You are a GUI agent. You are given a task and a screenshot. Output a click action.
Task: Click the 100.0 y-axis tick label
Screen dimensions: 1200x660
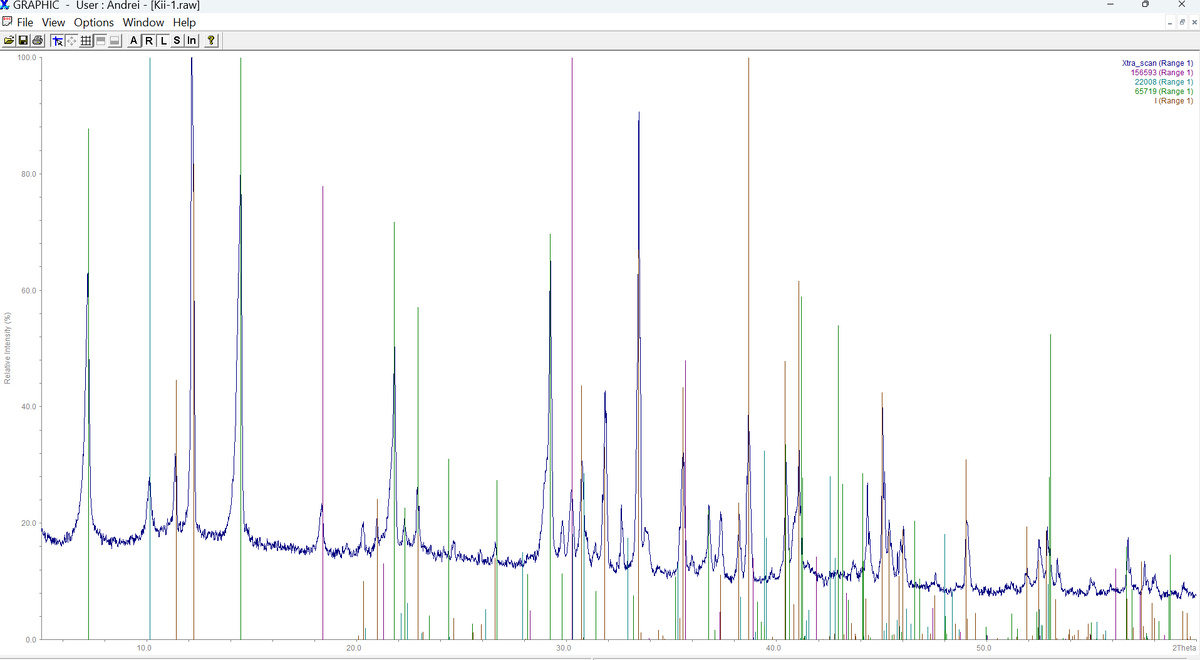click(x=28, y=58)
